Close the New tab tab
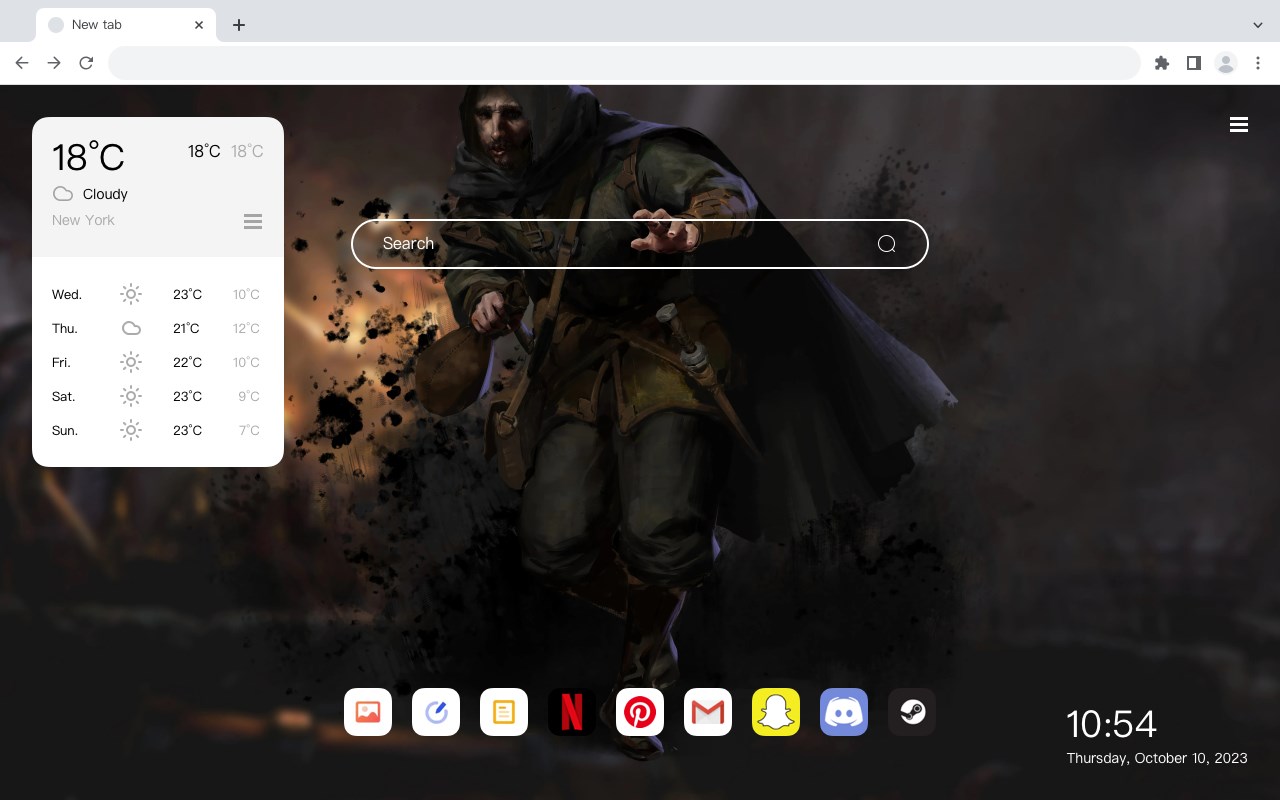Viewport: 1280px width, 800px height. [199, 25]
